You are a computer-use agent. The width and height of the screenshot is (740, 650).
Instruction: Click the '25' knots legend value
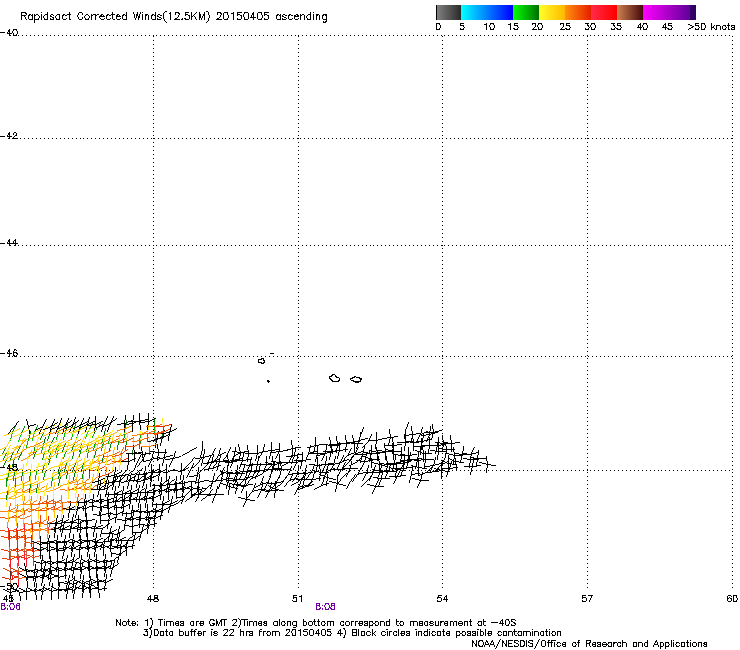pos(565,27)
